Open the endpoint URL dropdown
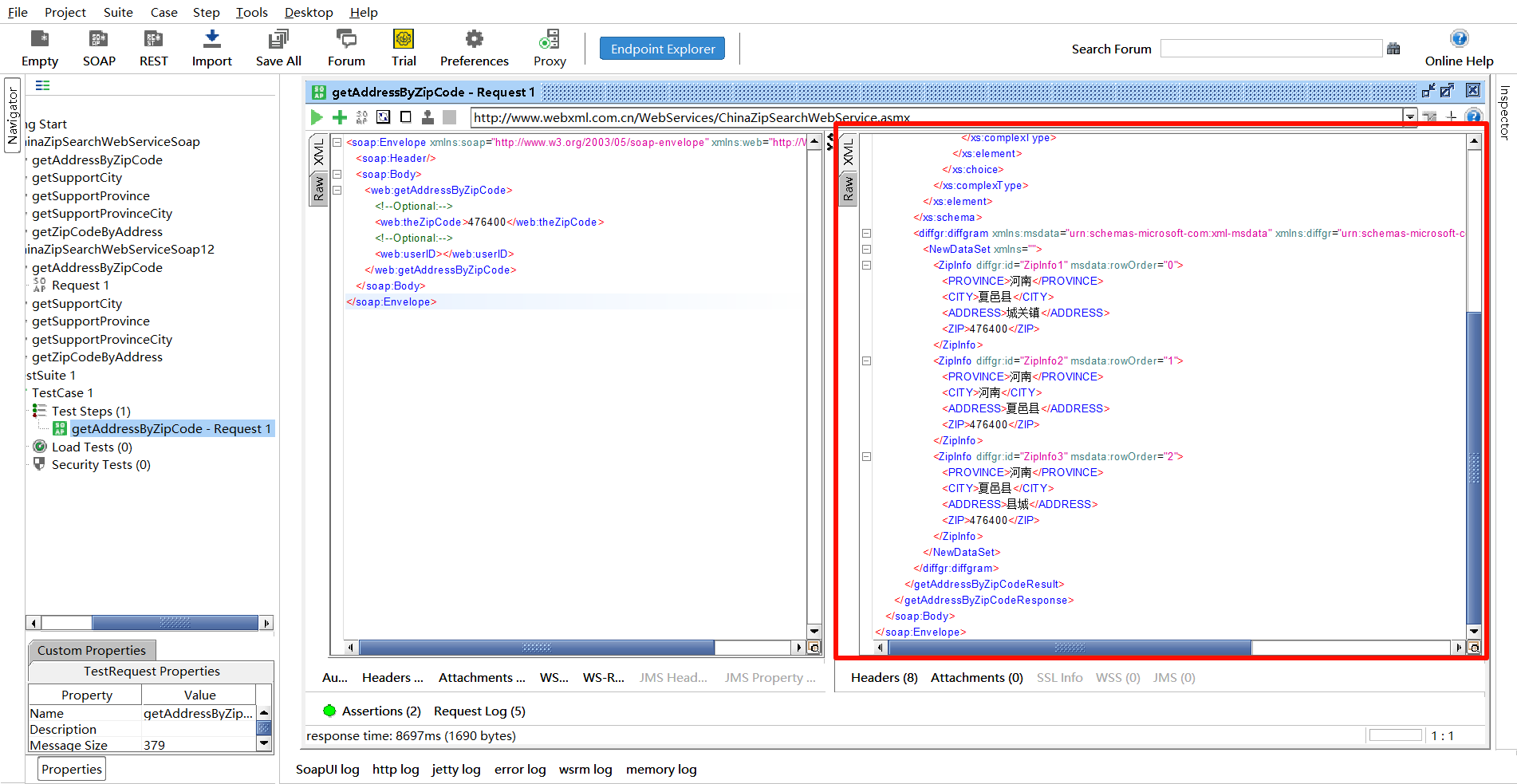The height and width of the screenshot is (784, 1517). pos(1410,117)
